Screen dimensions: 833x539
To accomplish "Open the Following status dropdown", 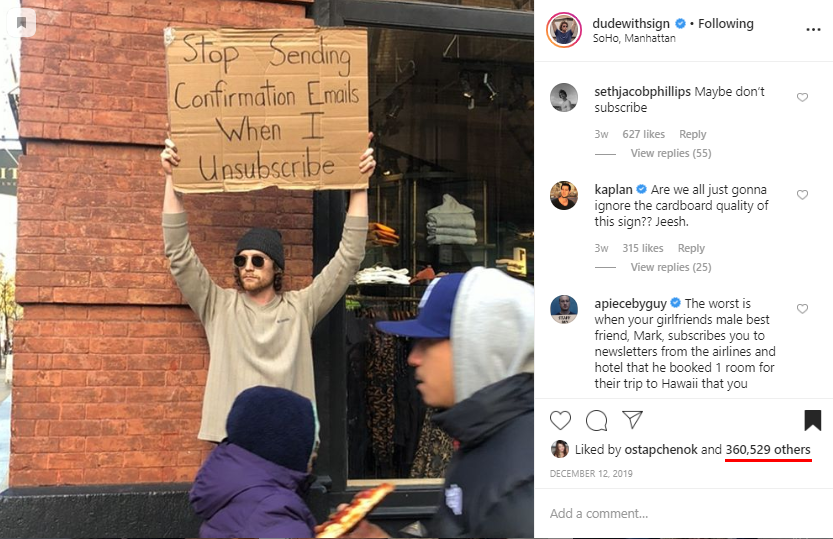I will (726, 23).
